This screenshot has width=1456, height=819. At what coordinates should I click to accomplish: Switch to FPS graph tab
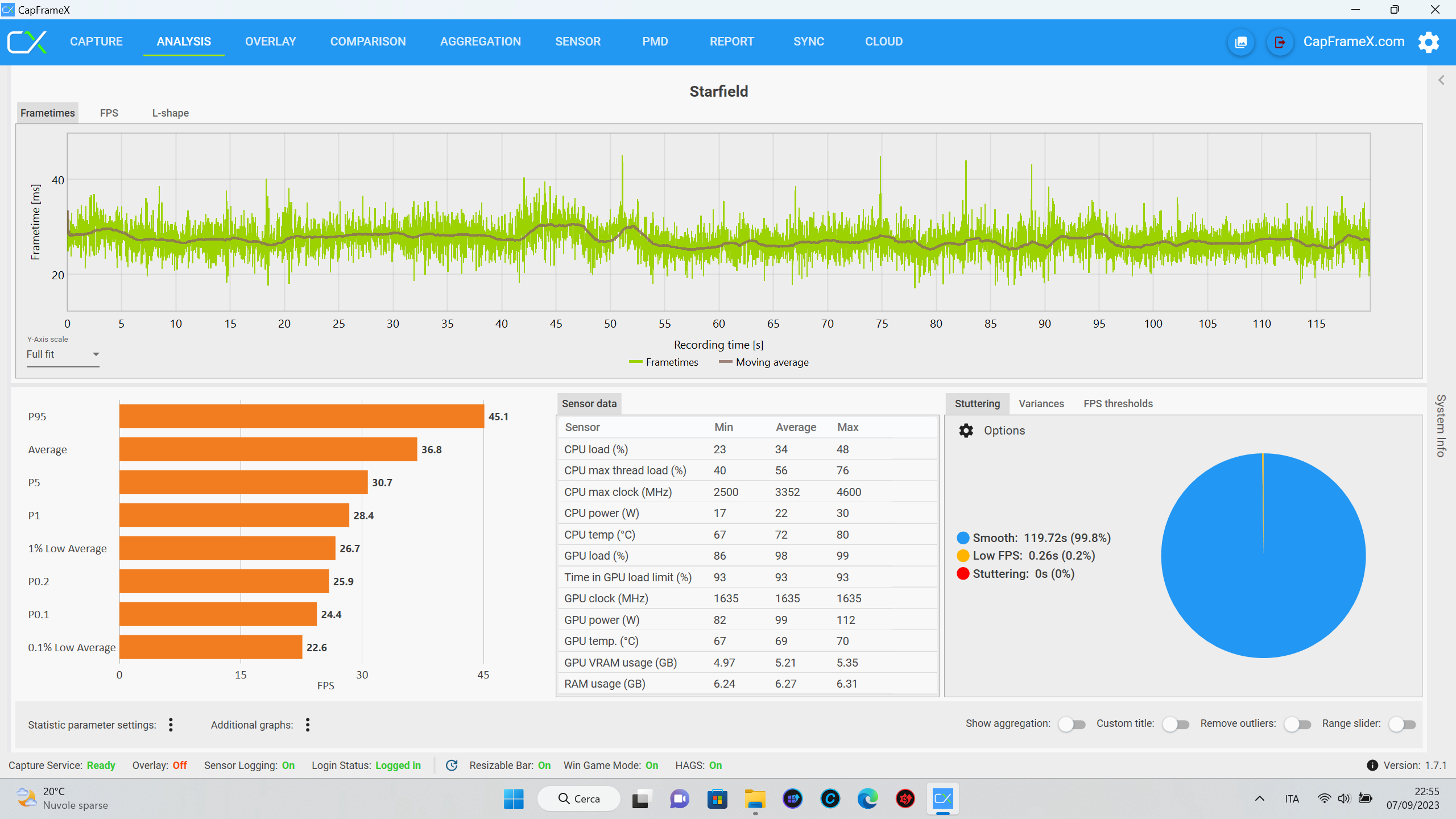click(109, 113)
